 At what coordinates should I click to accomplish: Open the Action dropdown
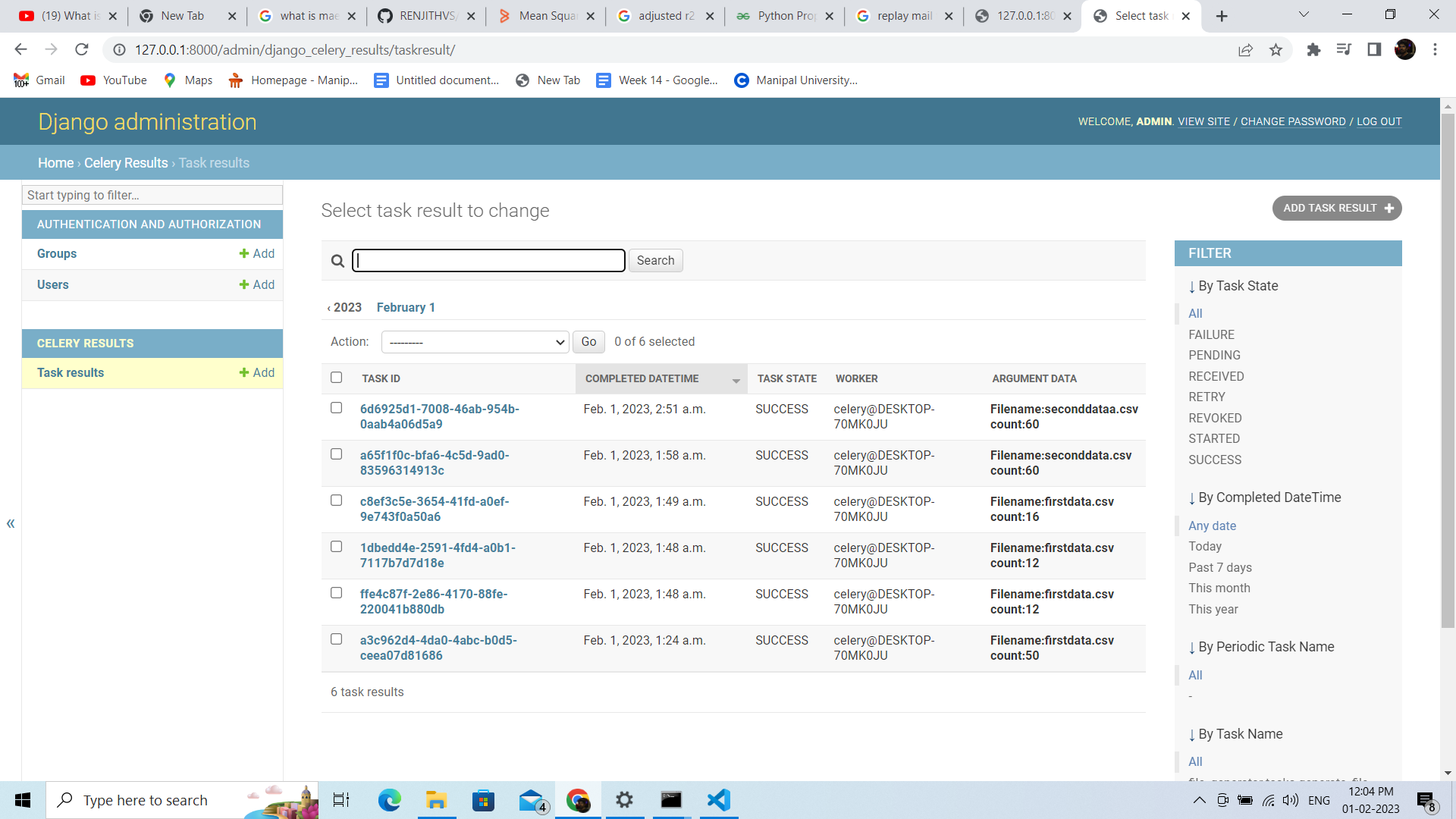pyautogui.click(x=475, y=342)
